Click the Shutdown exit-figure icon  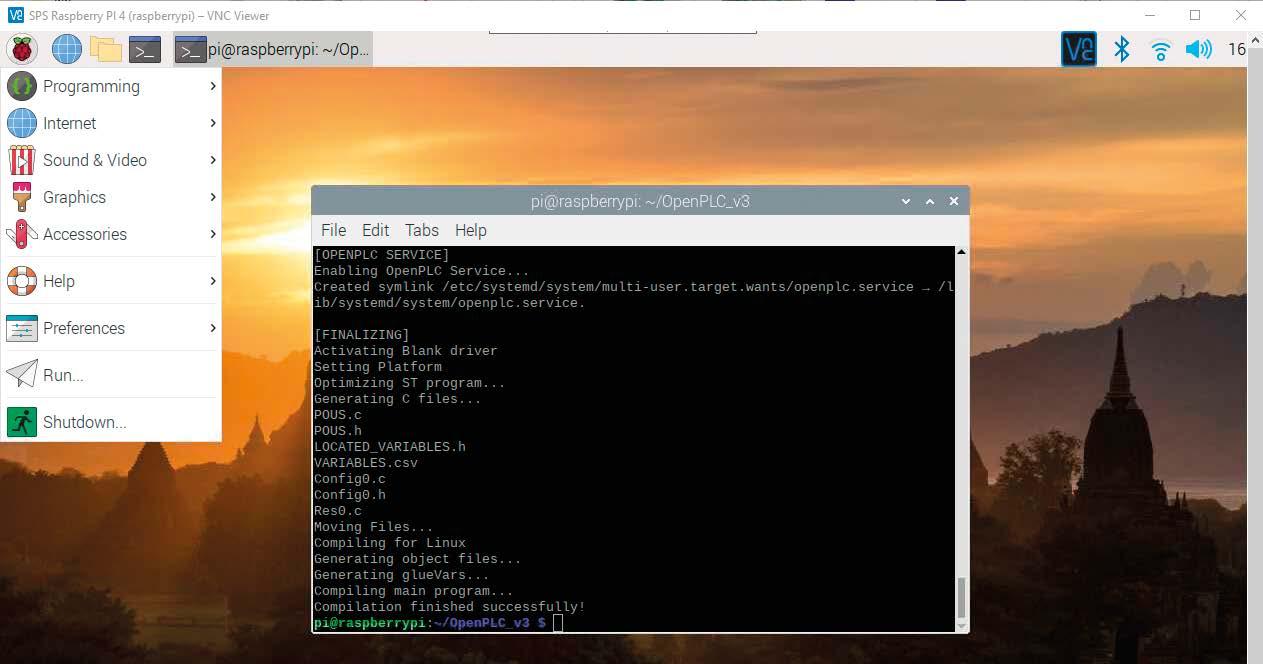click(x=22, y=422)
